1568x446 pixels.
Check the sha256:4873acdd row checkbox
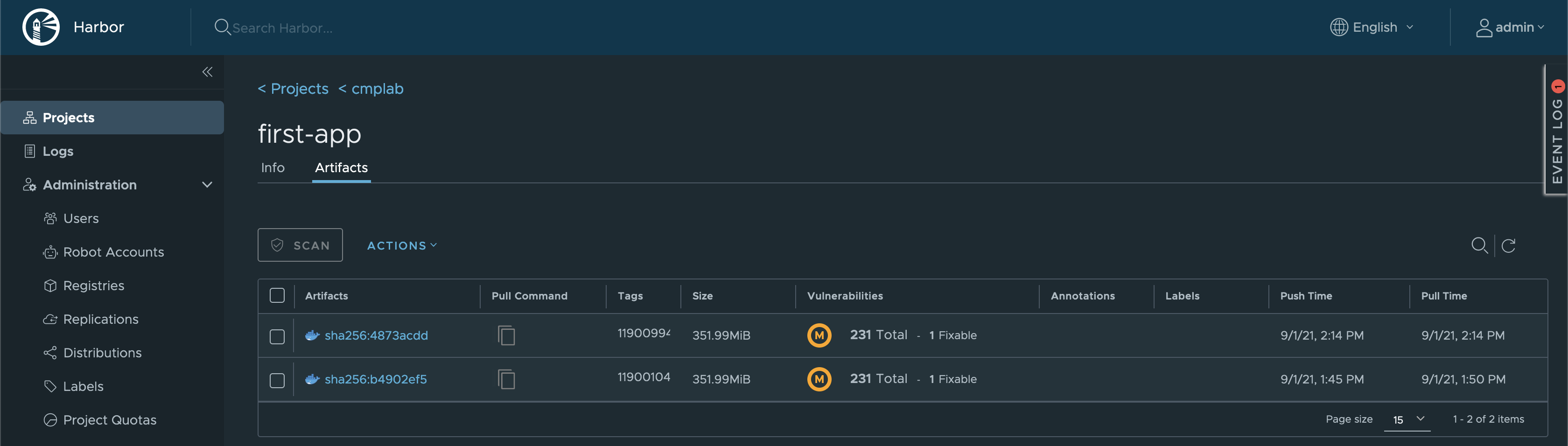point(277,336)
